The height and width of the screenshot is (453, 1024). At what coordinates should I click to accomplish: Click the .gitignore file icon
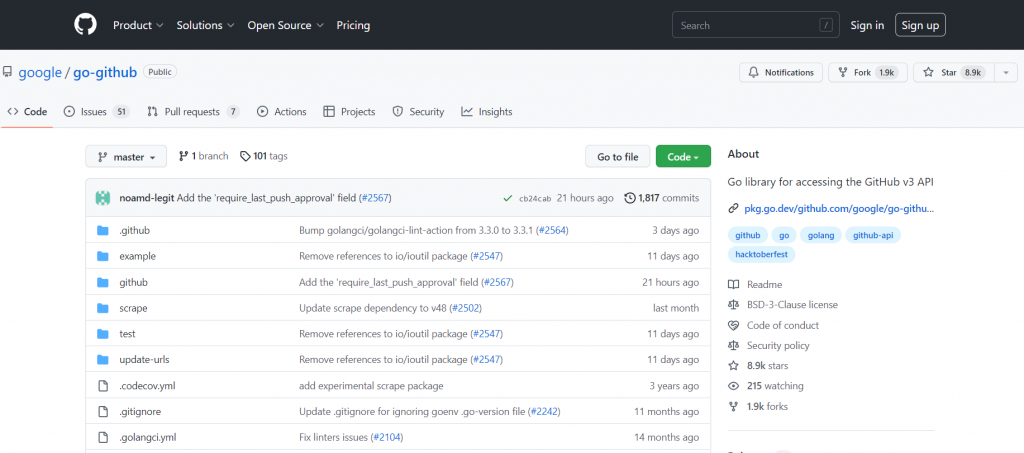103,411
